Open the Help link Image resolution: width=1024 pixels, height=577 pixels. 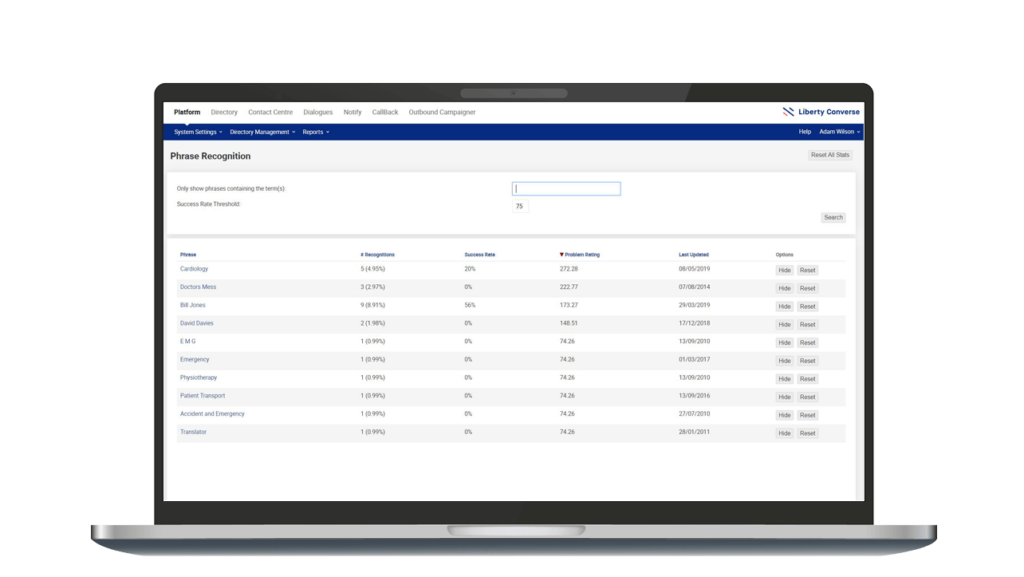coord(805,131)
